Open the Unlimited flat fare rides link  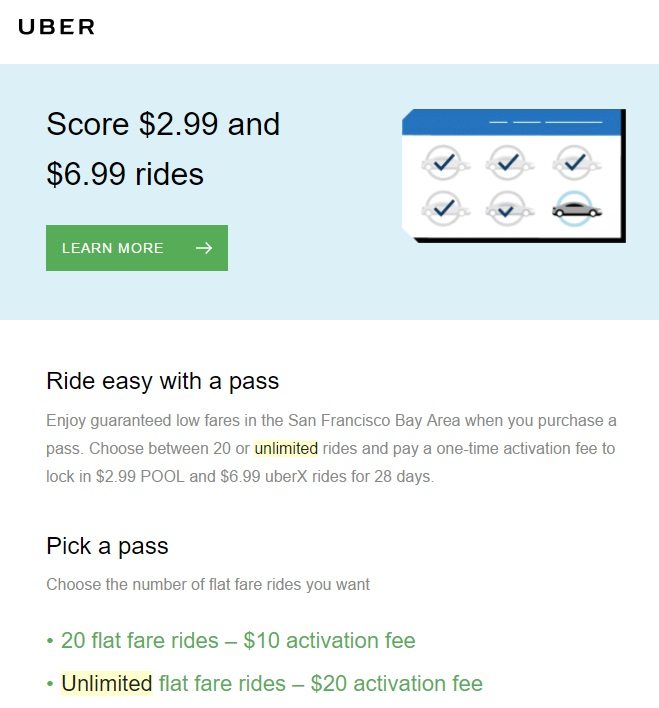click(272, 683)
